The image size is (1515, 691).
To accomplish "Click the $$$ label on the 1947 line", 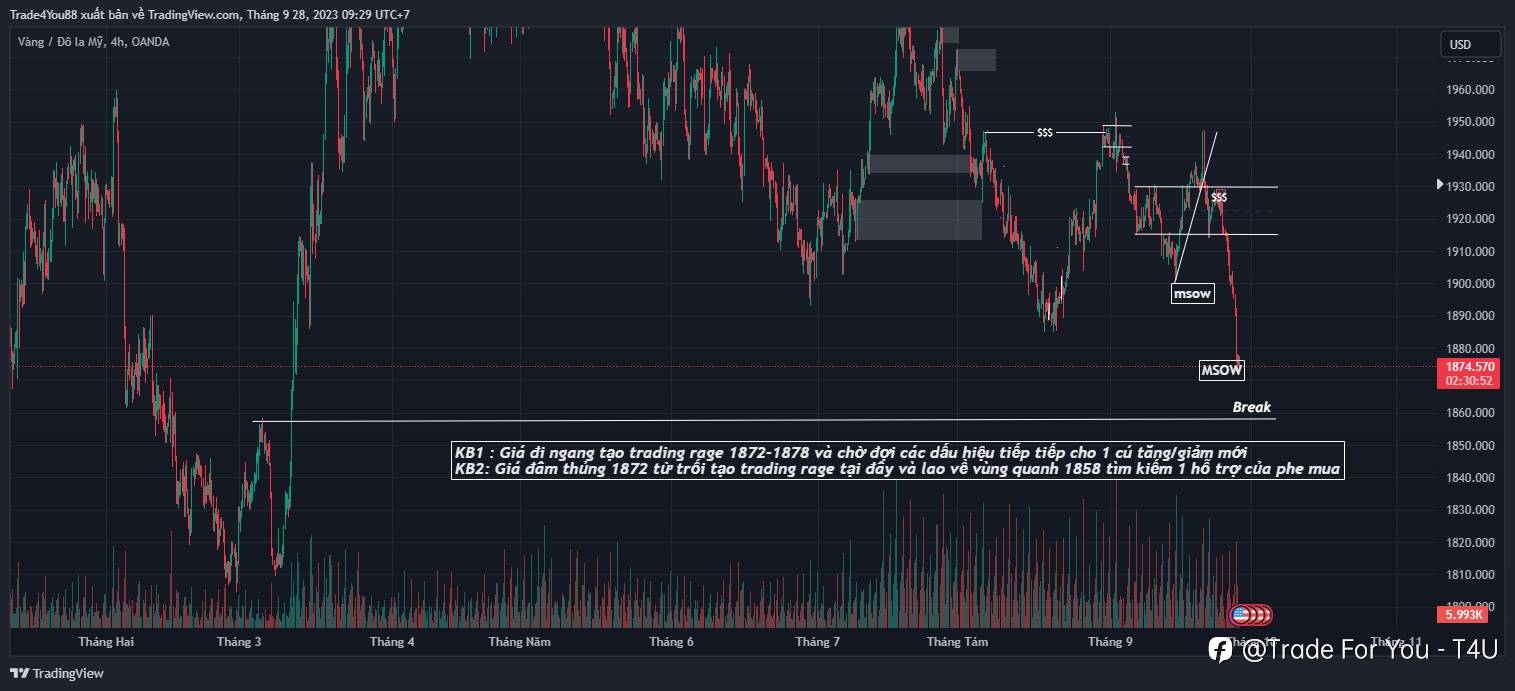I will pyautogui.click(x=1045, y=132).
